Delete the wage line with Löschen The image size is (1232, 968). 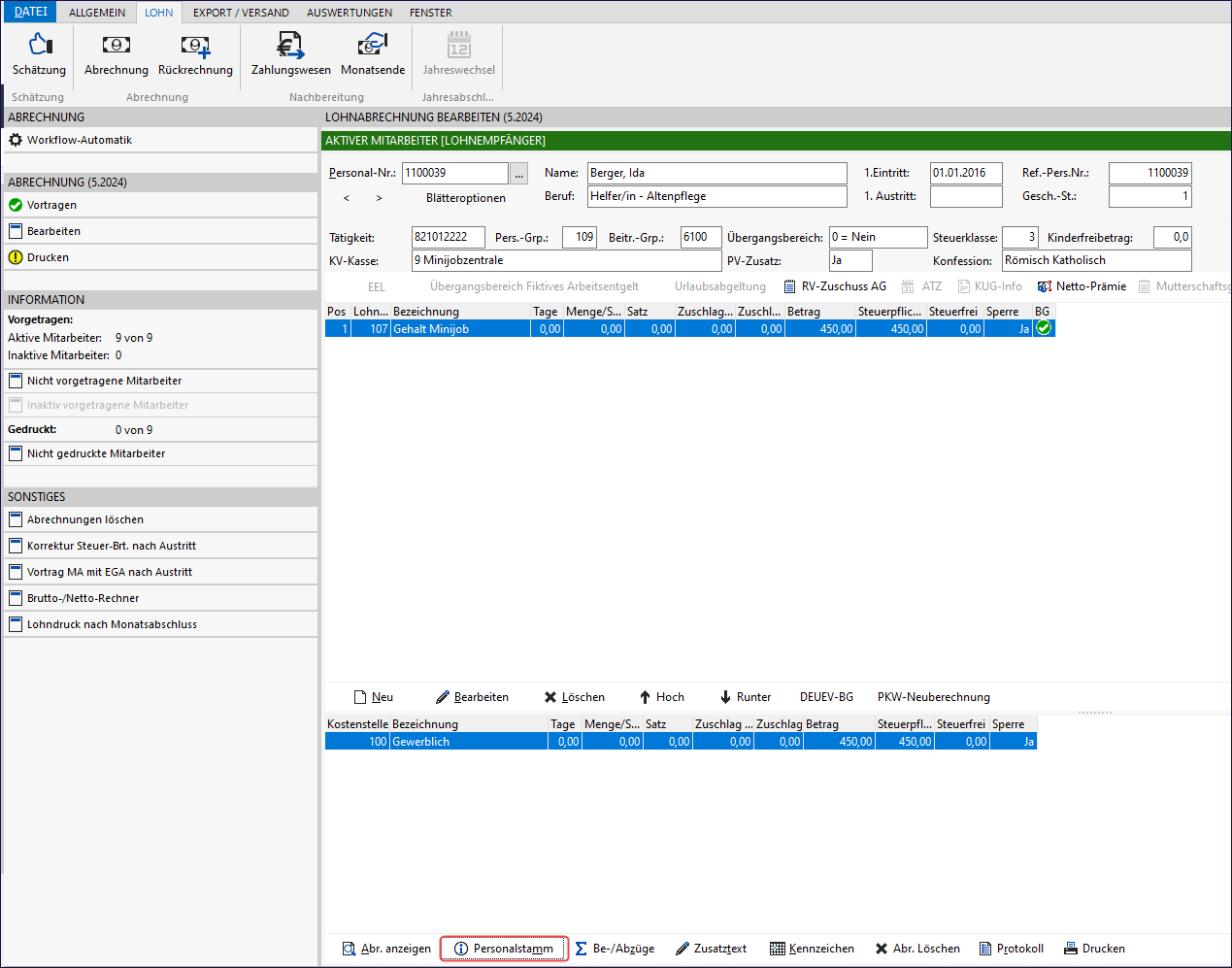click(x=574, y=697)
